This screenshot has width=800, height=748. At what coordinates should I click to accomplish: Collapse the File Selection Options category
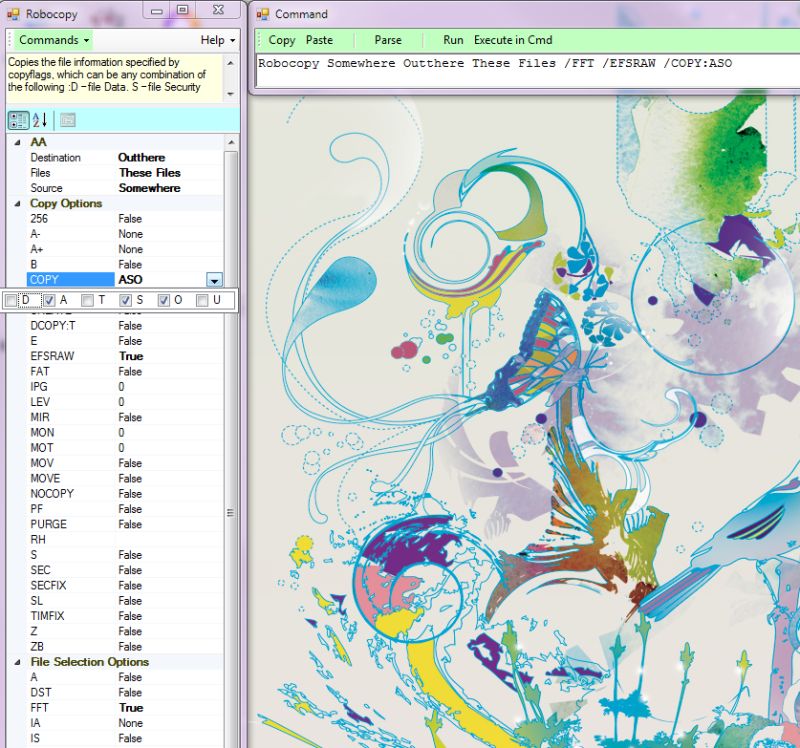coord(18,662)
